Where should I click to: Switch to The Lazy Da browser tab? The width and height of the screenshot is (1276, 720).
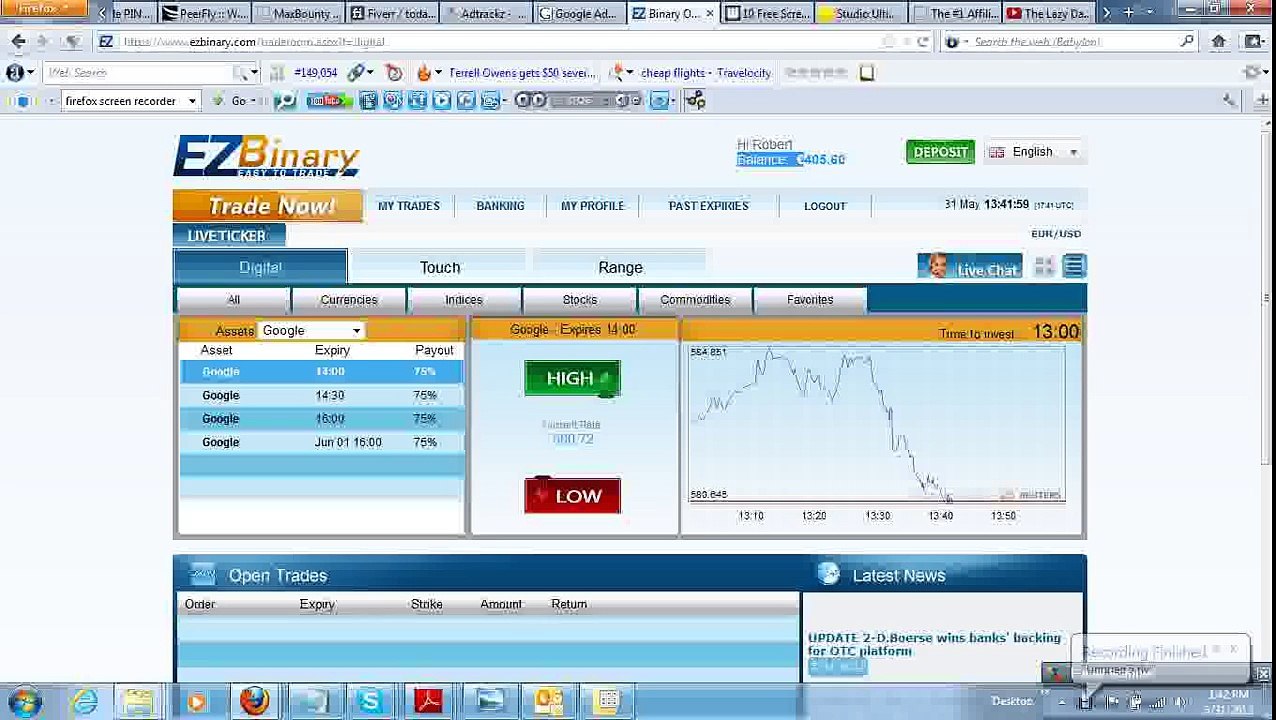pyautogui.click(x=1048, y=13)
